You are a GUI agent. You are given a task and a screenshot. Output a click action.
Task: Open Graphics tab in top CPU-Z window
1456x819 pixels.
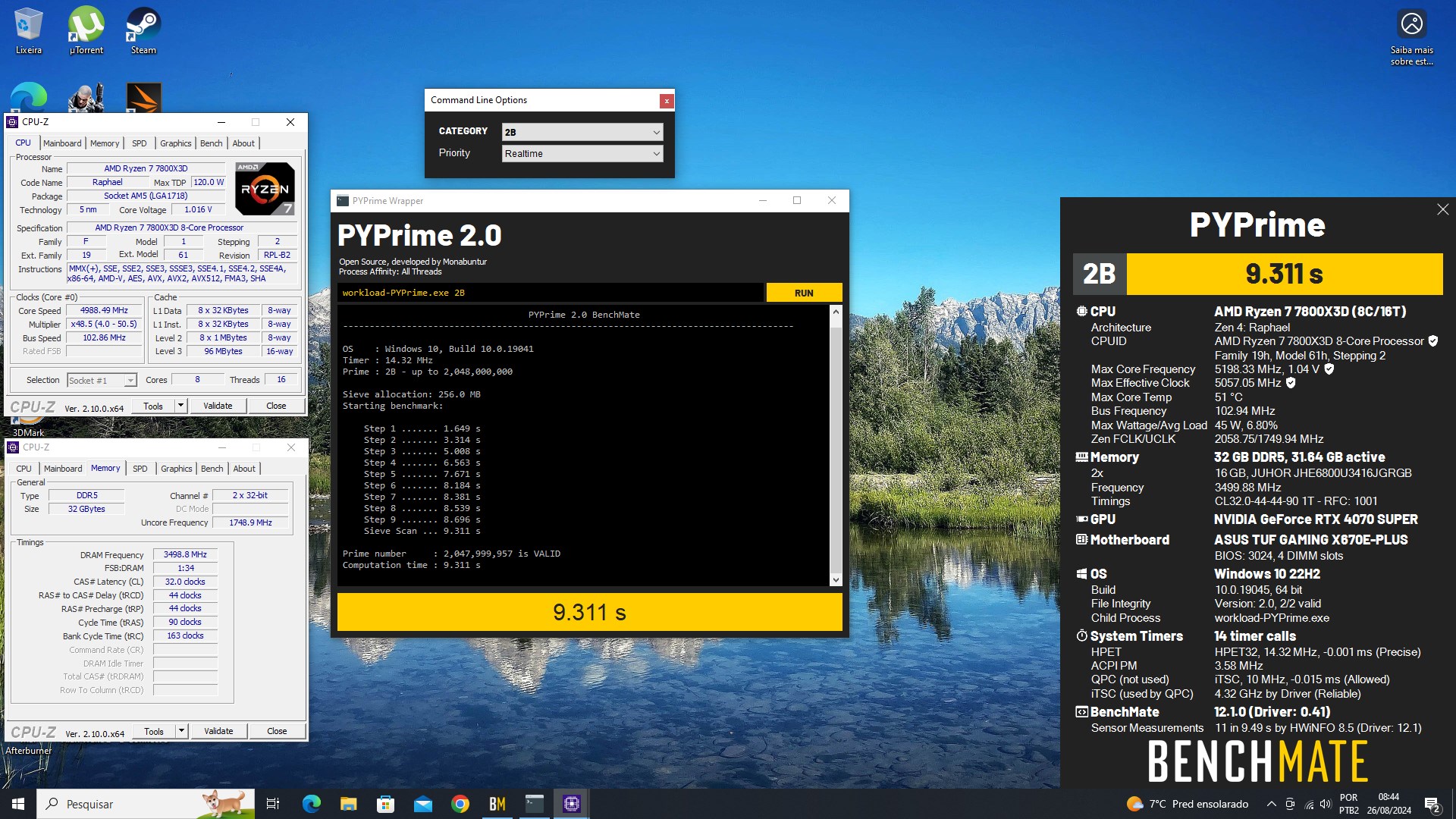click(x=176, y=143)
